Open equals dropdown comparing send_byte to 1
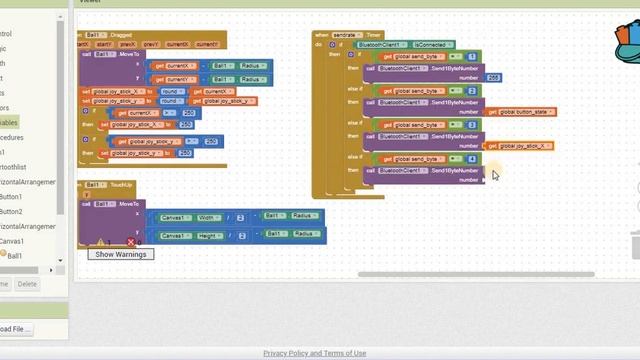Image resolution: width=640 pixels, height=360 pixels. click(x=456, y=57)
